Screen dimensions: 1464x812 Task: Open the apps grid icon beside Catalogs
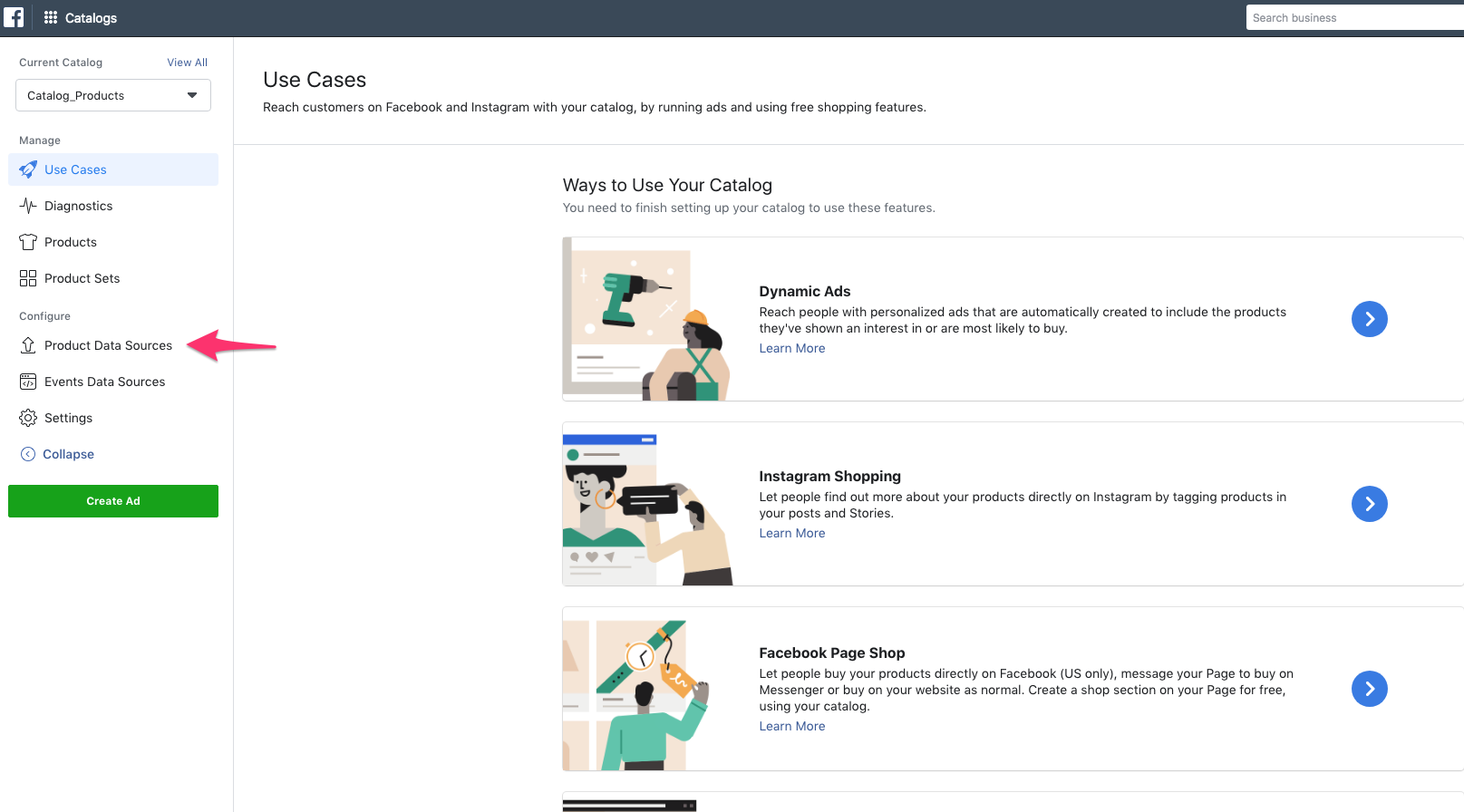51,17
